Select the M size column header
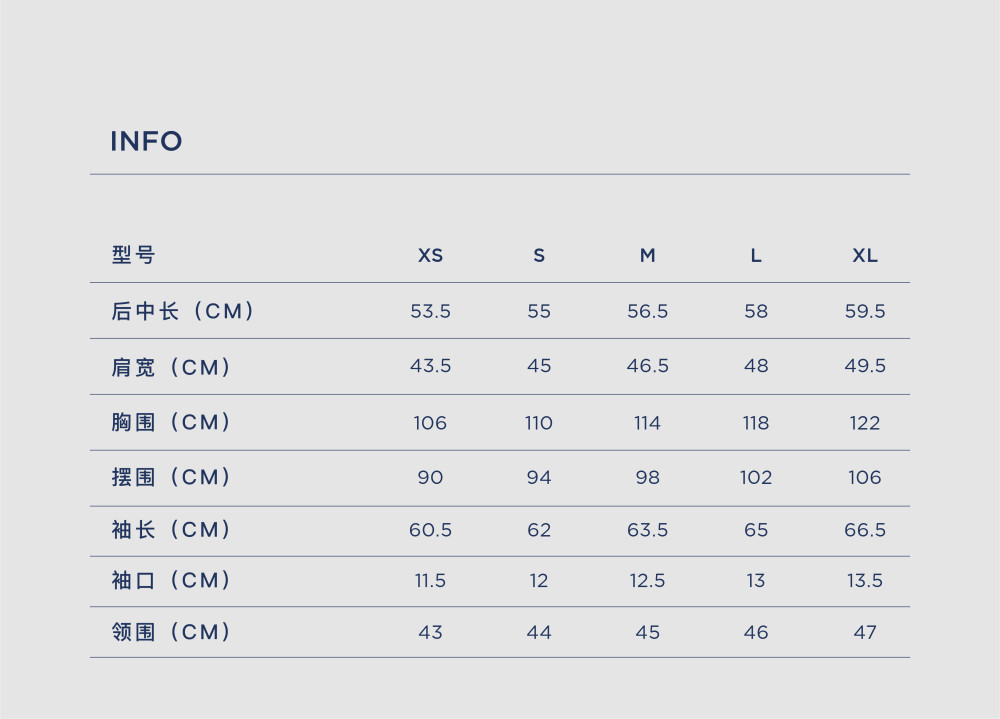1000x719 pixels. (647, 255)
